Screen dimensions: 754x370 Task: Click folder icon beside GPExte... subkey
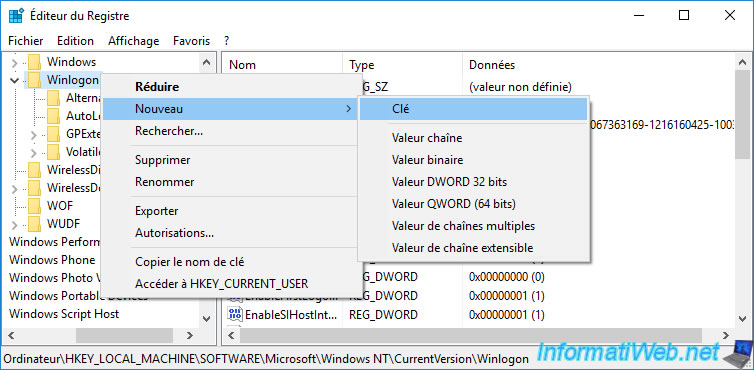click(x=54, y=134)
